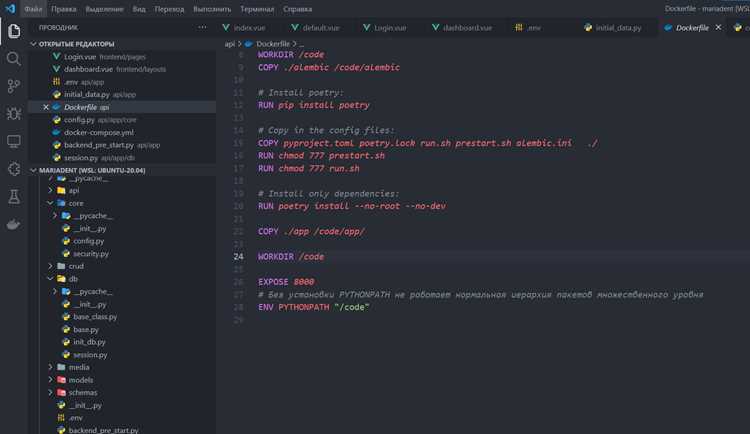
Task: Open the Run and Debug icon
Action: click(x=13, y=114)
